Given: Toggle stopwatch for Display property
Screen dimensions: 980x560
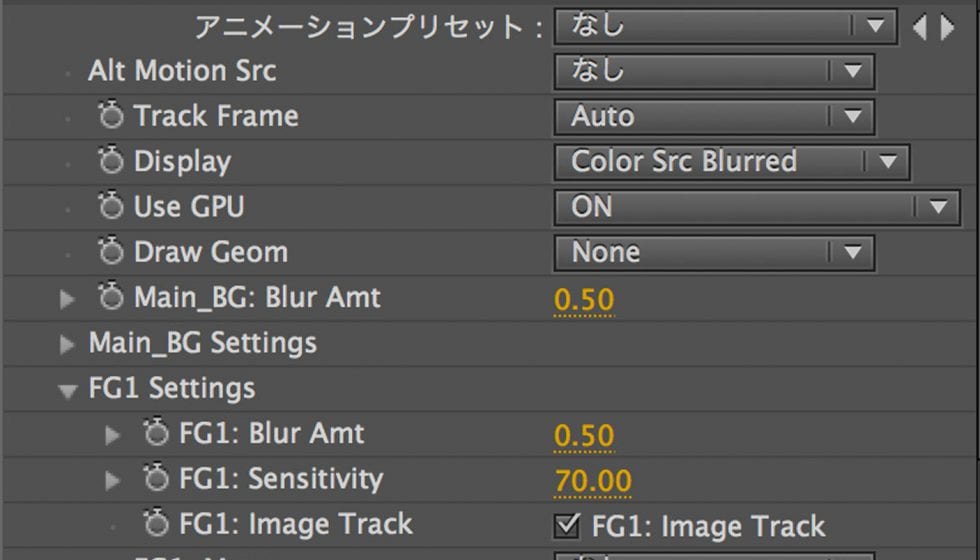Looking at the screenshot, I should [x=111, y=161].
